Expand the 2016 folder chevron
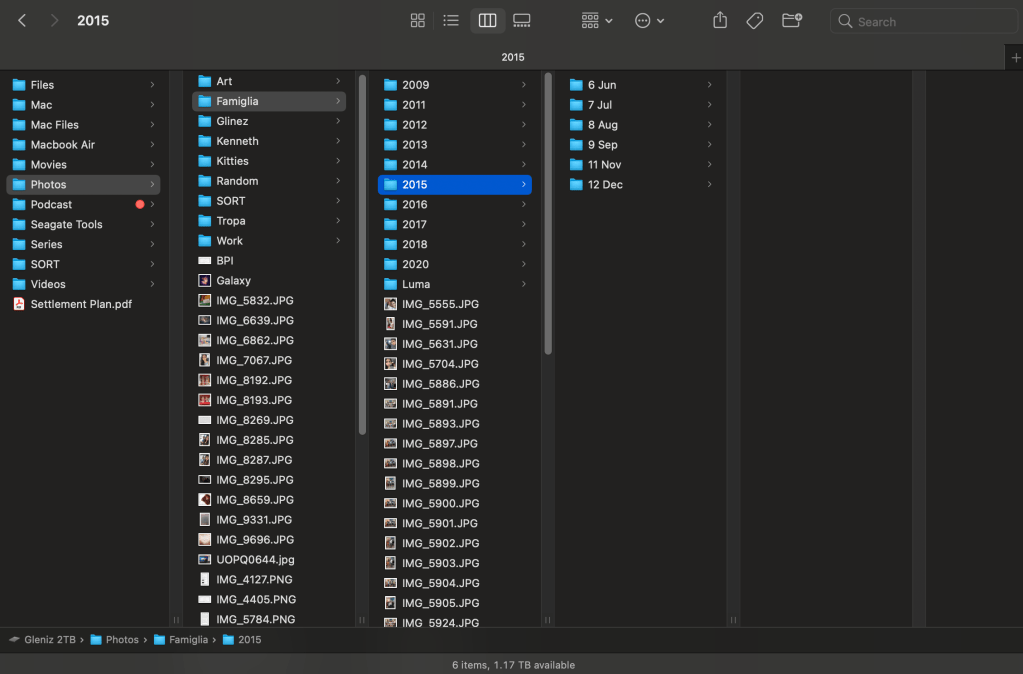Image resolution: width=1023 pixels, height=674 pixels. pos(523,204)
